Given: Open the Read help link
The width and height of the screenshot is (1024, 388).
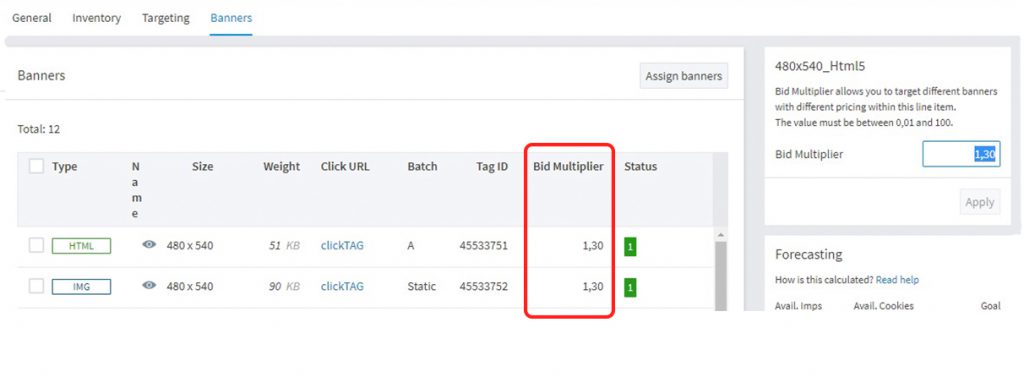Looking at the screenshot, I should click(x=897, y=280).
